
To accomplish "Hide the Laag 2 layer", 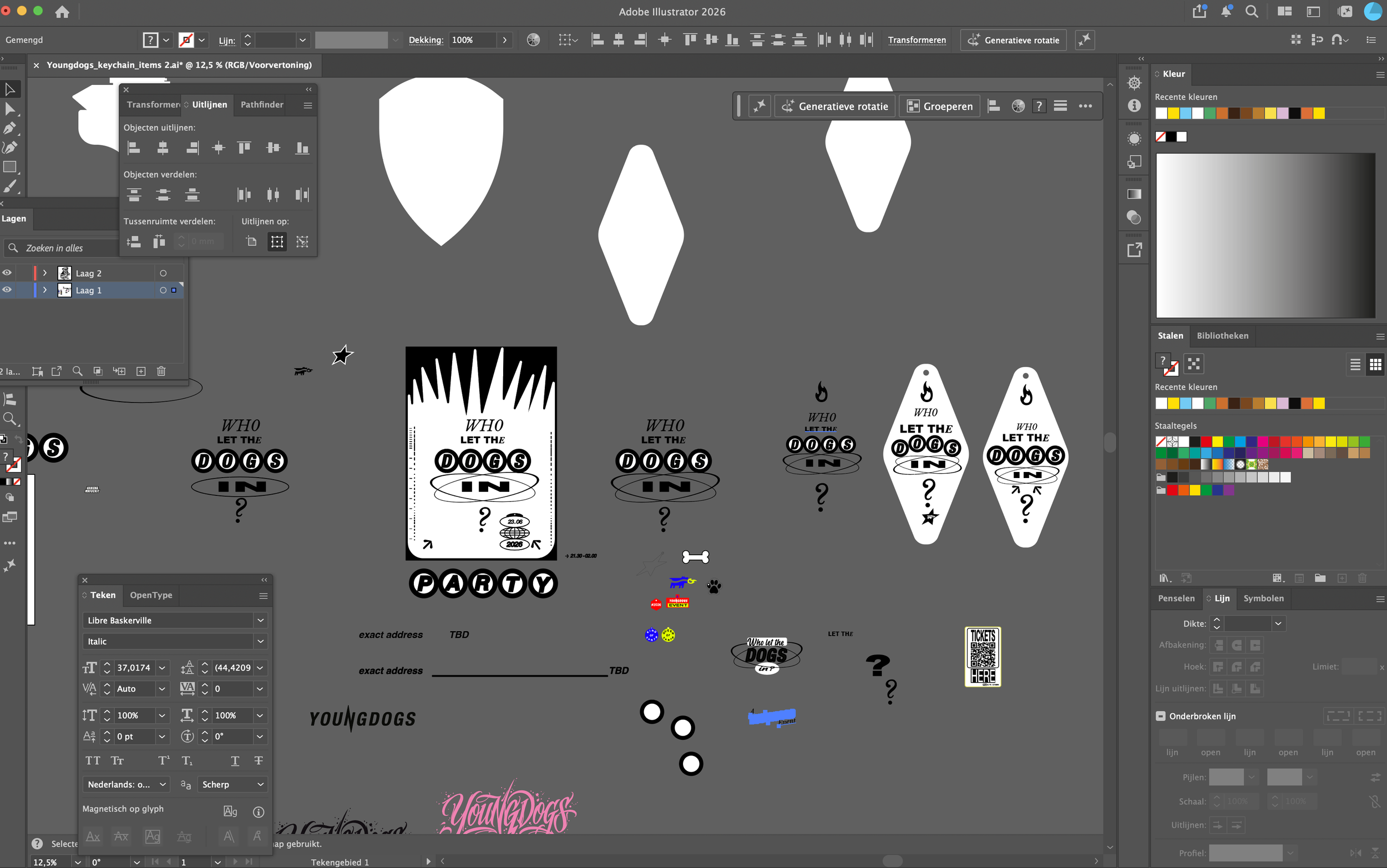I will (7, 273).
